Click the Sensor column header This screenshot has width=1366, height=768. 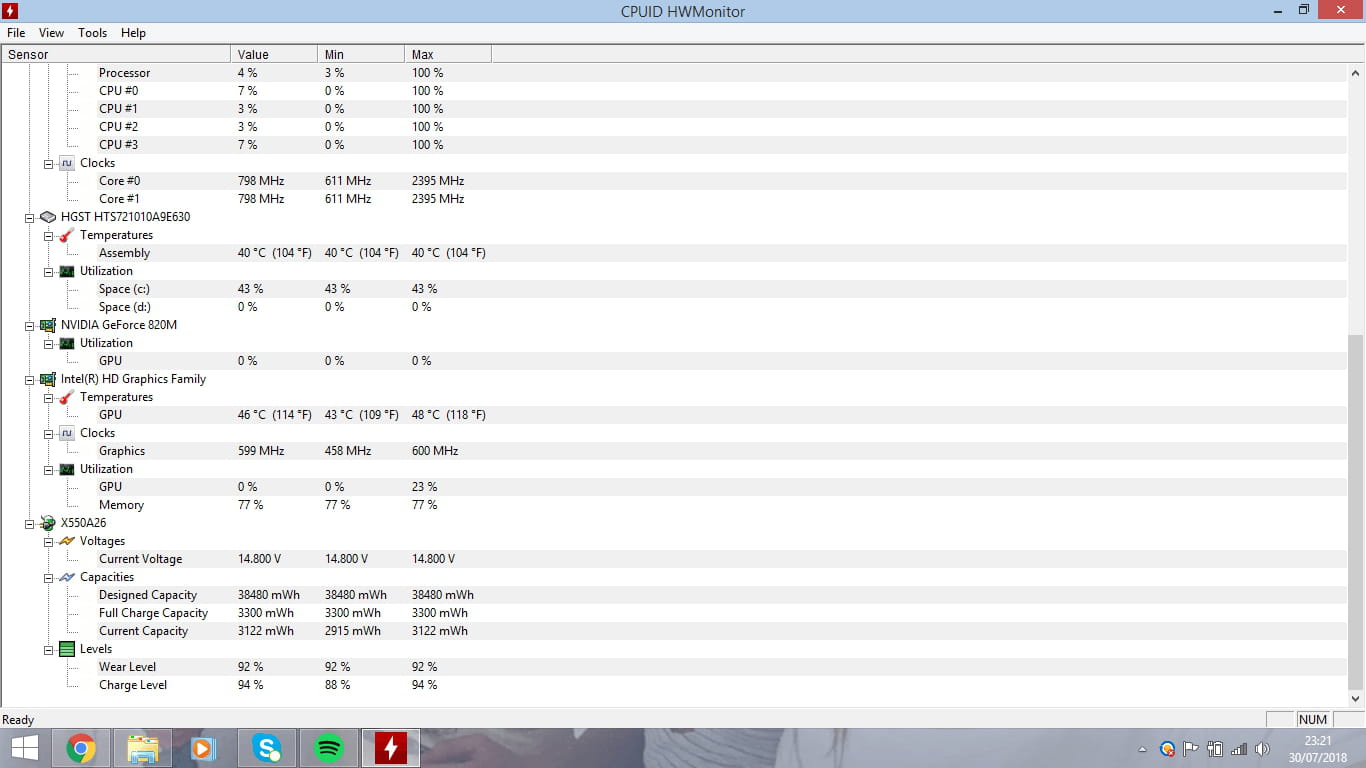click(116, 54)
